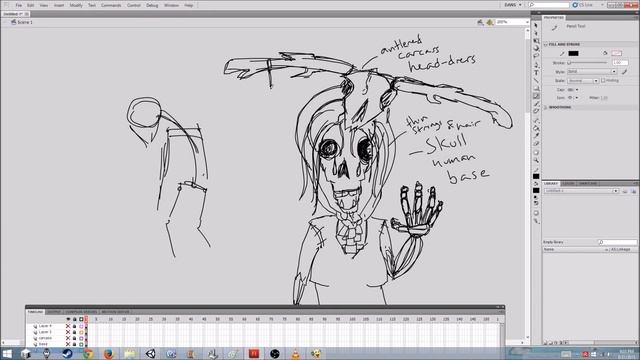
Task: Select the Eyedropper tool
Action: pyautogui.click(x=536, y=136)
